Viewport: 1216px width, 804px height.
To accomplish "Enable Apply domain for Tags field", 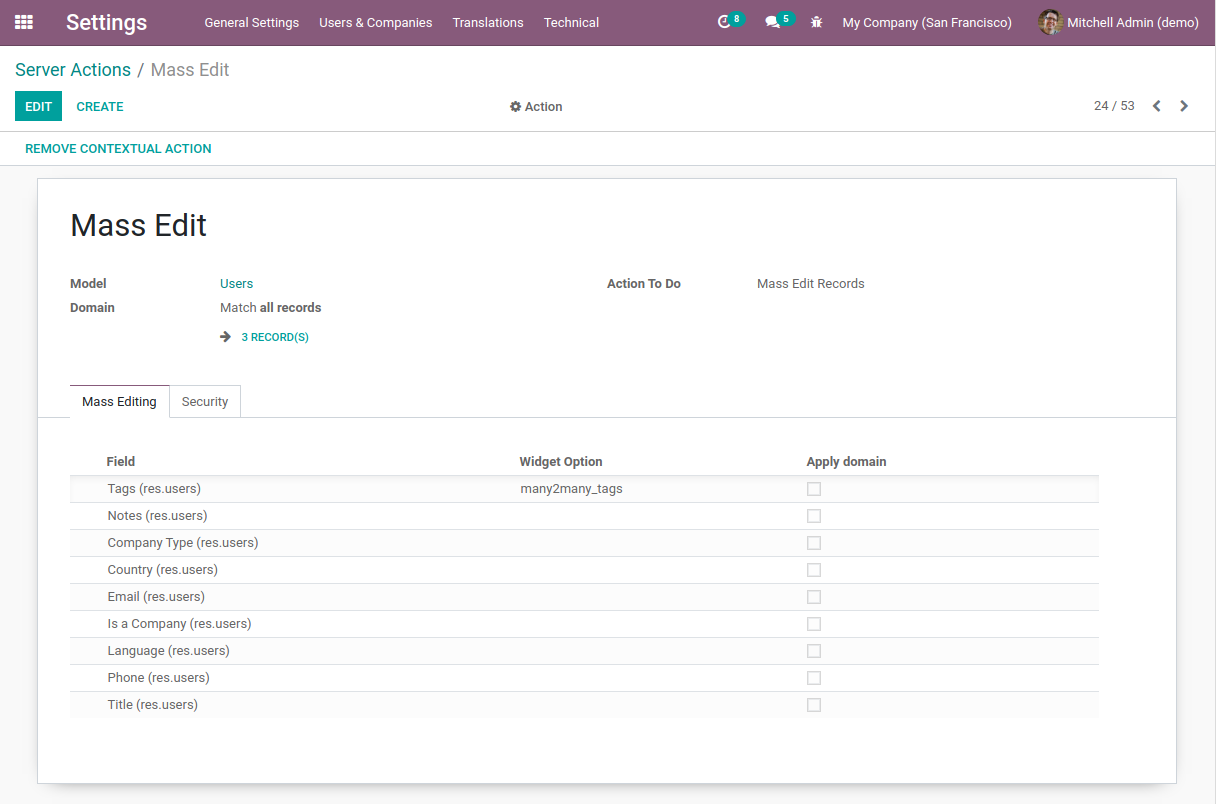I will (x=813, y=489).
